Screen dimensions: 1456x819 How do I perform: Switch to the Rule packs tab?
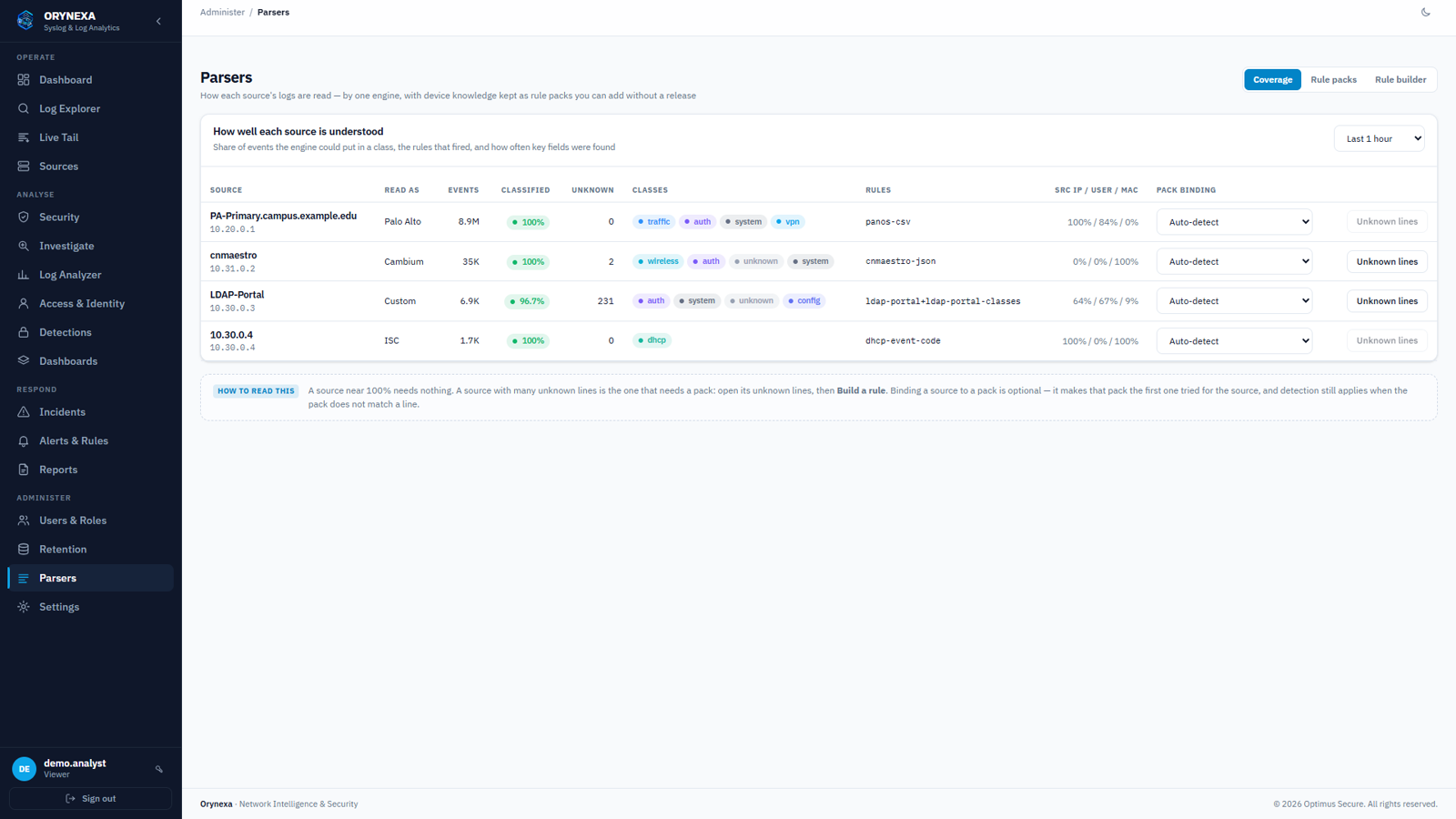pyautogui.click(x=1333, y=79)
